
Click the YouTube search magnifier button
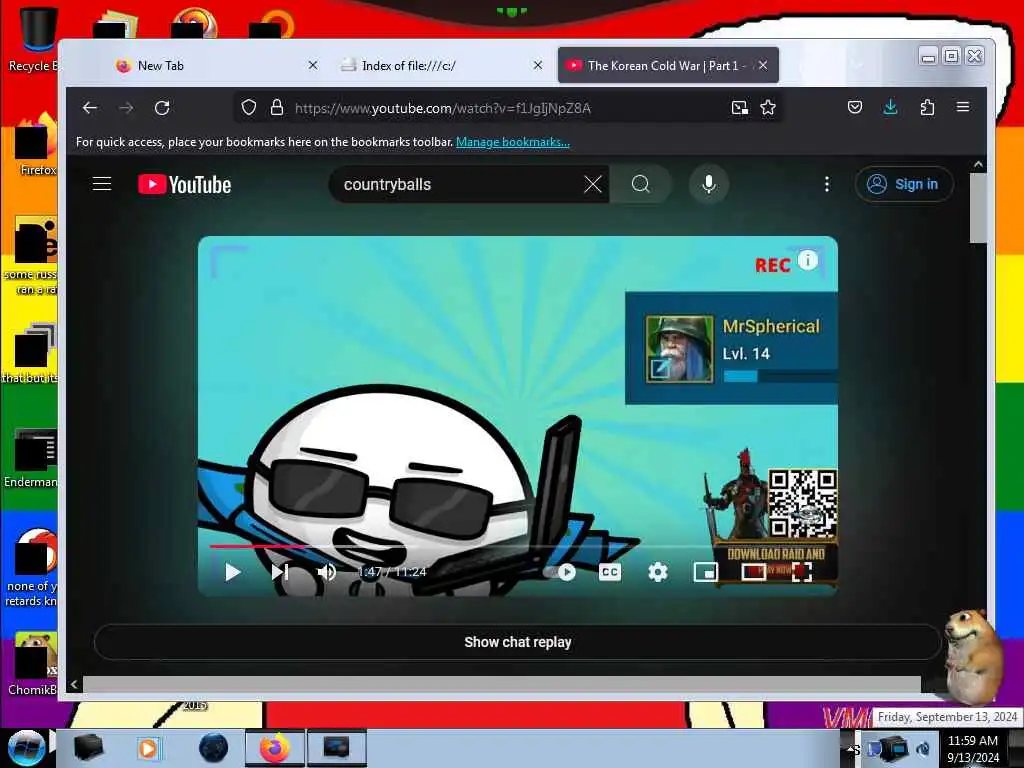coord(641,184)
